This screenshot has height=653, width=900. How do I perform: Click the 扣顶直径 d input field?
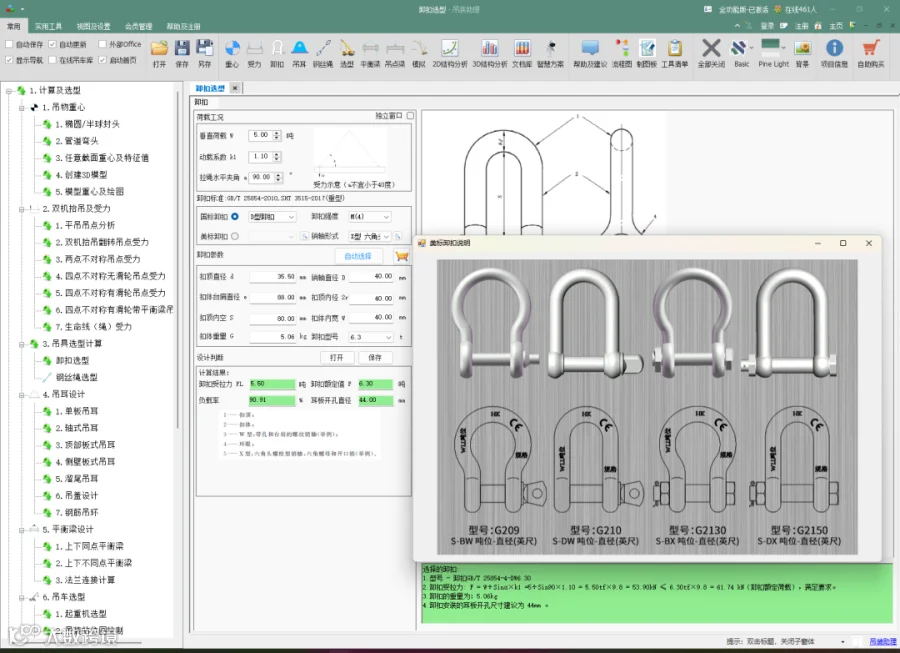coord(273,277)
